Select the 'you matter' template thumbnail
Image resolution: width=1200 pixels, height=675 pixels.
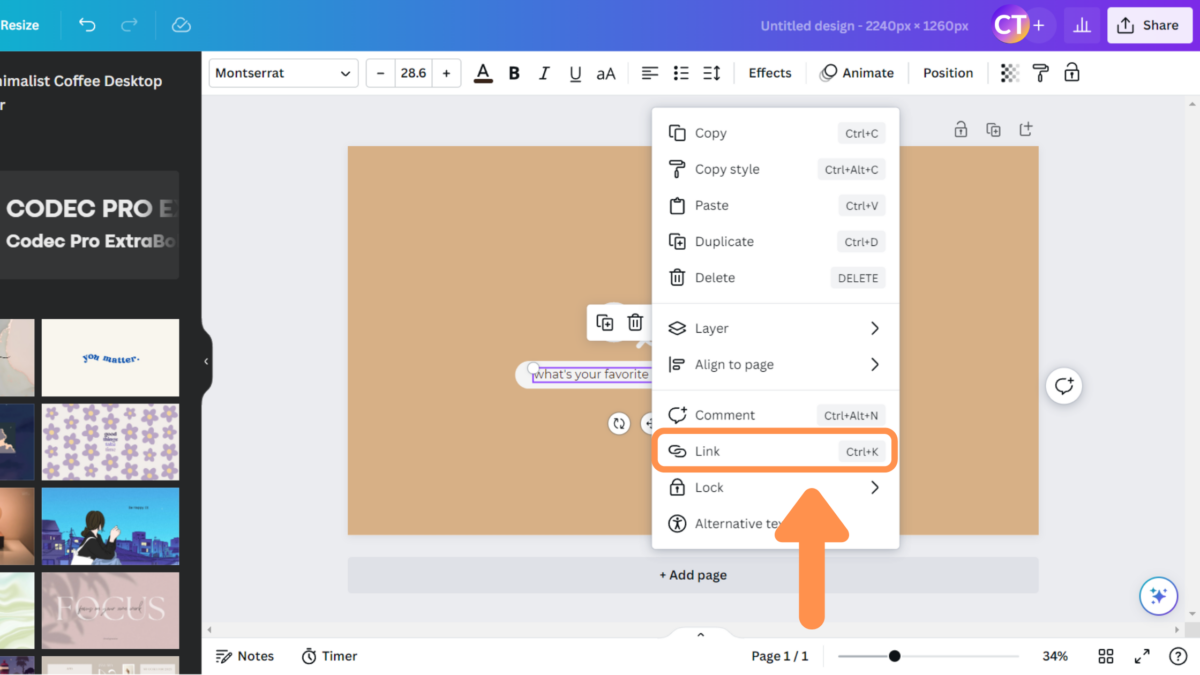click(110, 357)
